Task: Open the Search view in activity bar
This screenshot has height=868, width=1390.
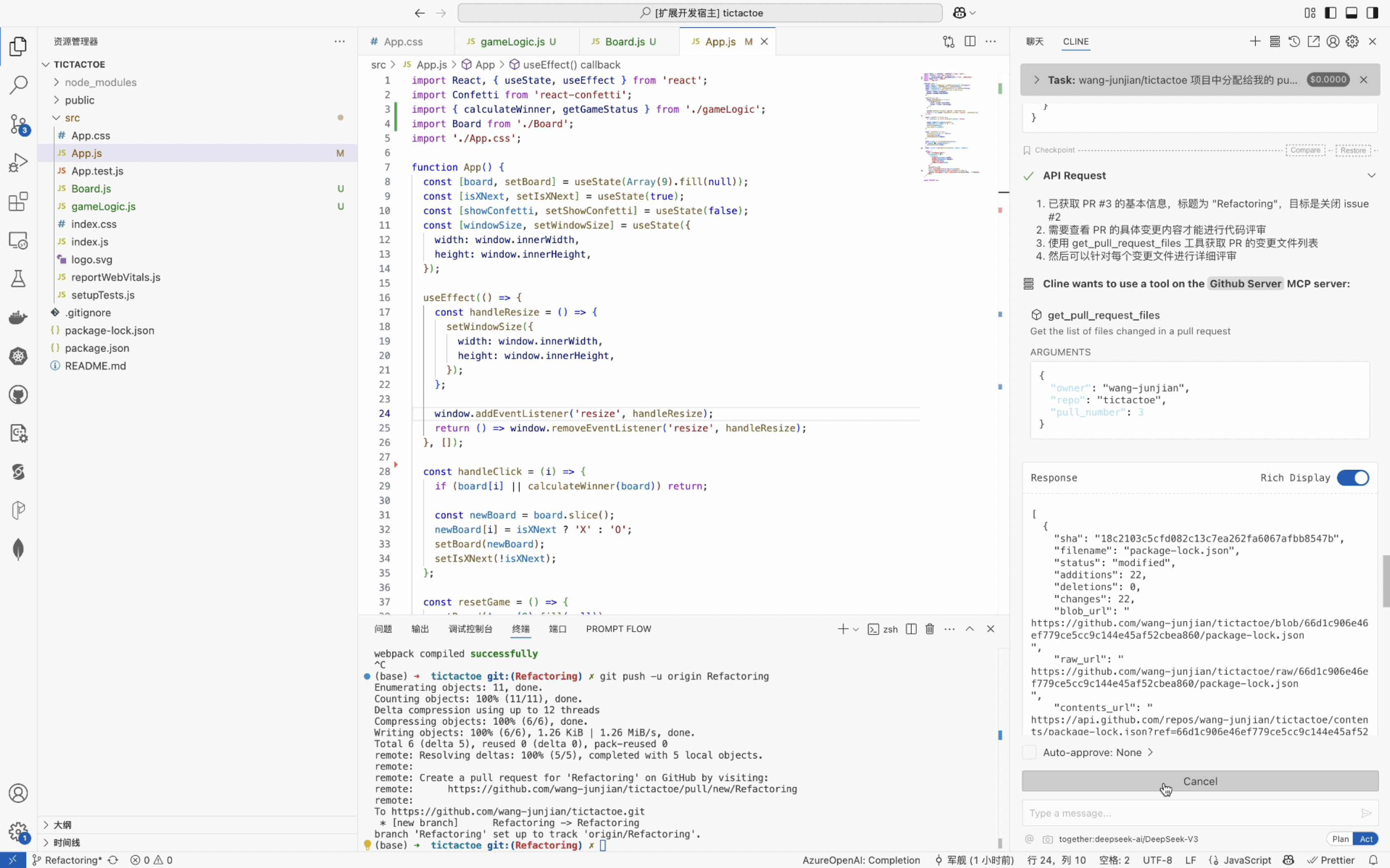Action: (x=18, y=85)
